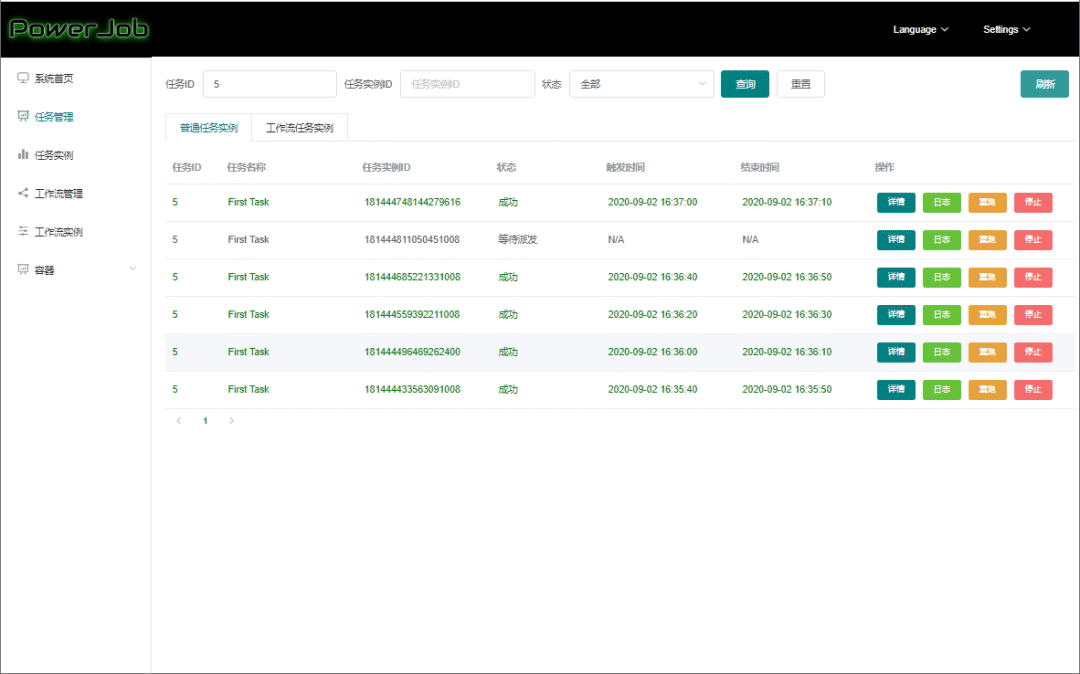Expand the 容器 submenu chevron

click(x=133, y=269)
